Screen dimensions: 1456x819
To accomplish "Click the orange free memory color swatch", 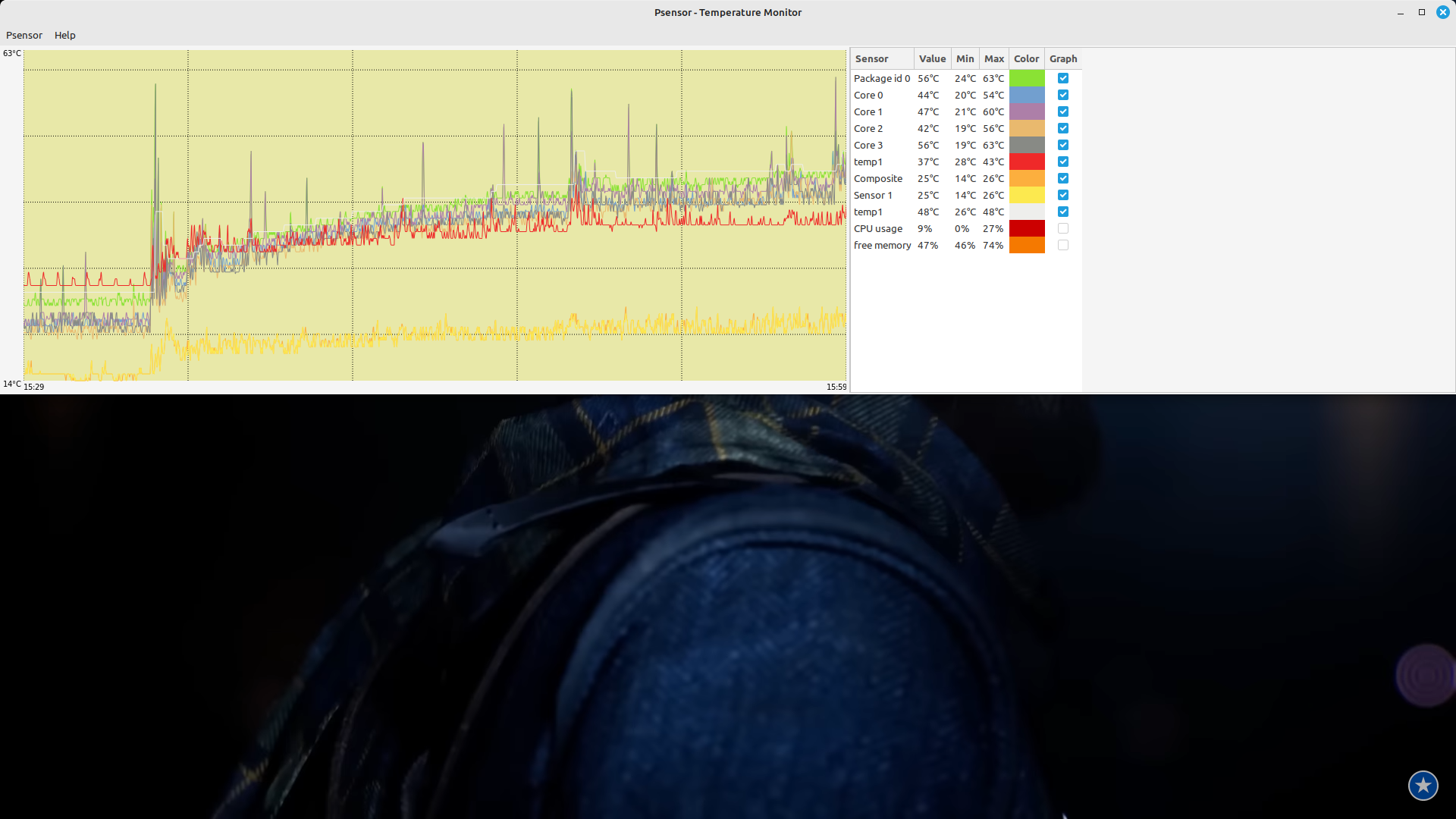I will coord(1027,245).
